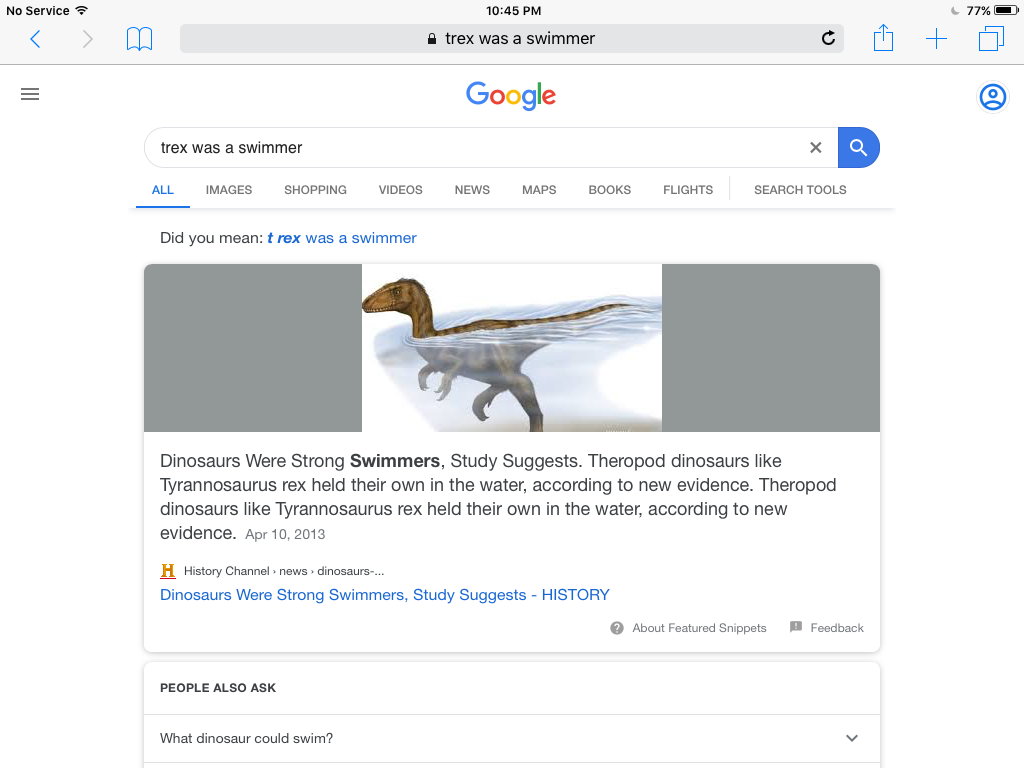Select the News results tab
The width and height of the screenshot is (1024, 768).
pyautogui.click(x=472, y=190)
